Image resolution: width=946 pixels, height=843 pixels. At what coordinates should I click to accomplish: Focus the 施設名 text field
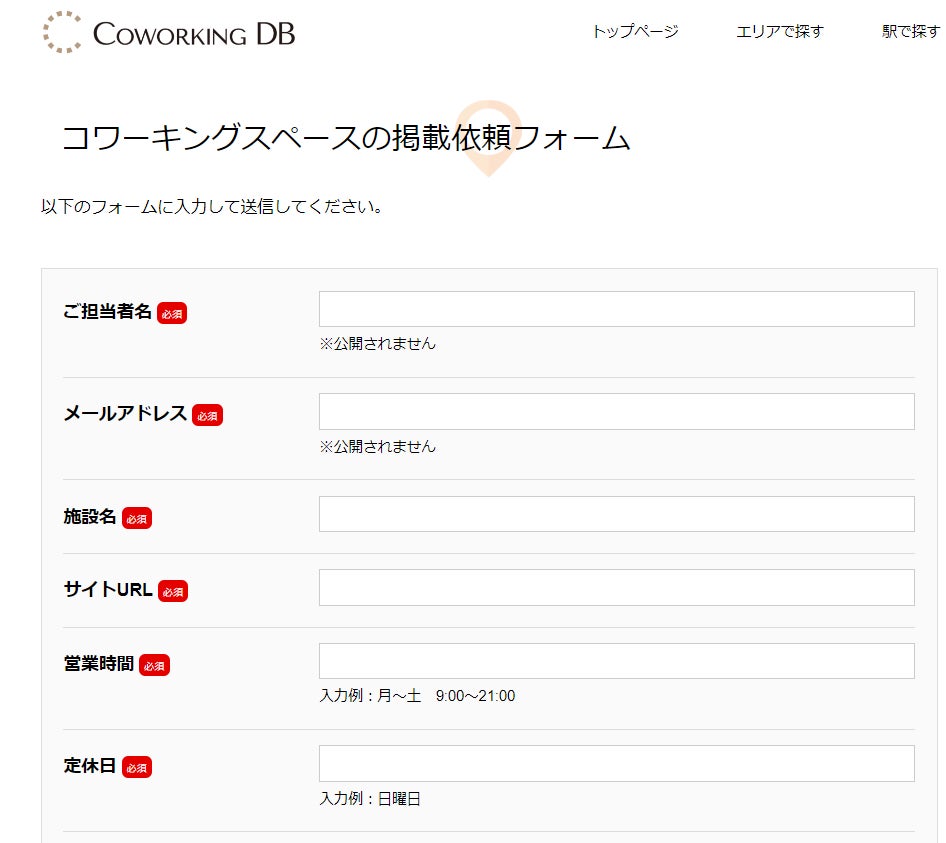617,514
